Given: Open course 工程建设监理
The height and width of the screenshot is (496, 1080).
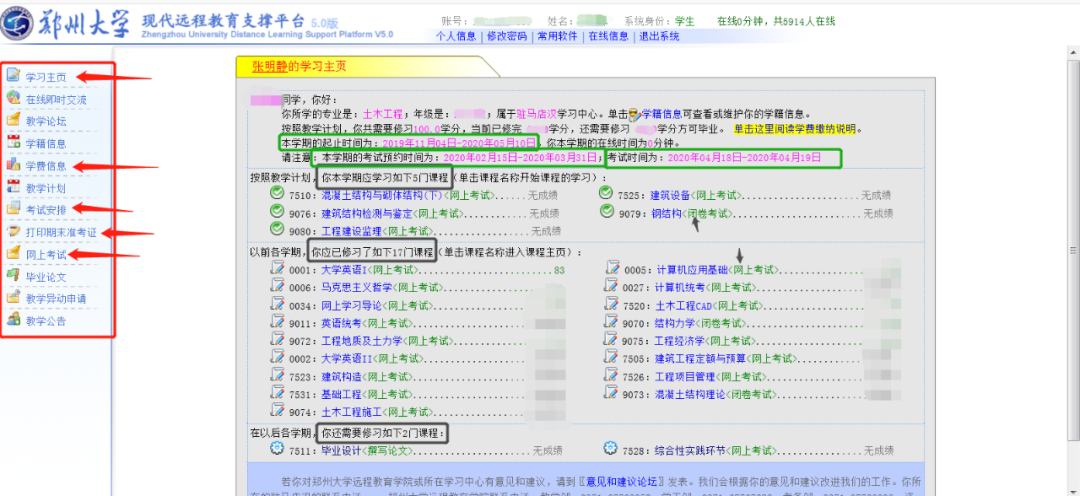Looking at the screenshot, I should pyautogui.click(x=351, y=231).
